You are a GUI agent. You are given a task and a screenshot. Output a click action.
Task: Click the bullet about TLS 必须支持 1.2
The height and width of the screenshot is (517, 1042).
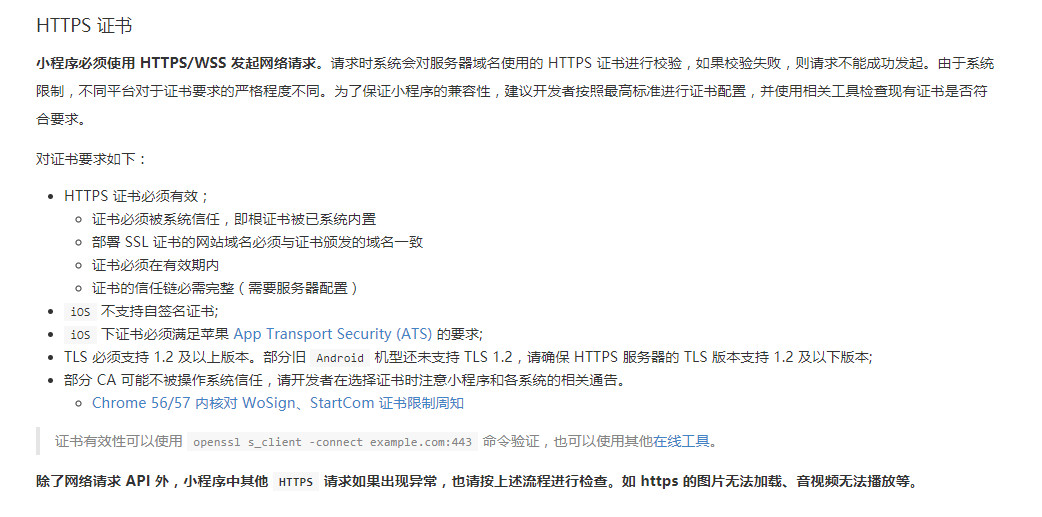(x=469, y=357)
